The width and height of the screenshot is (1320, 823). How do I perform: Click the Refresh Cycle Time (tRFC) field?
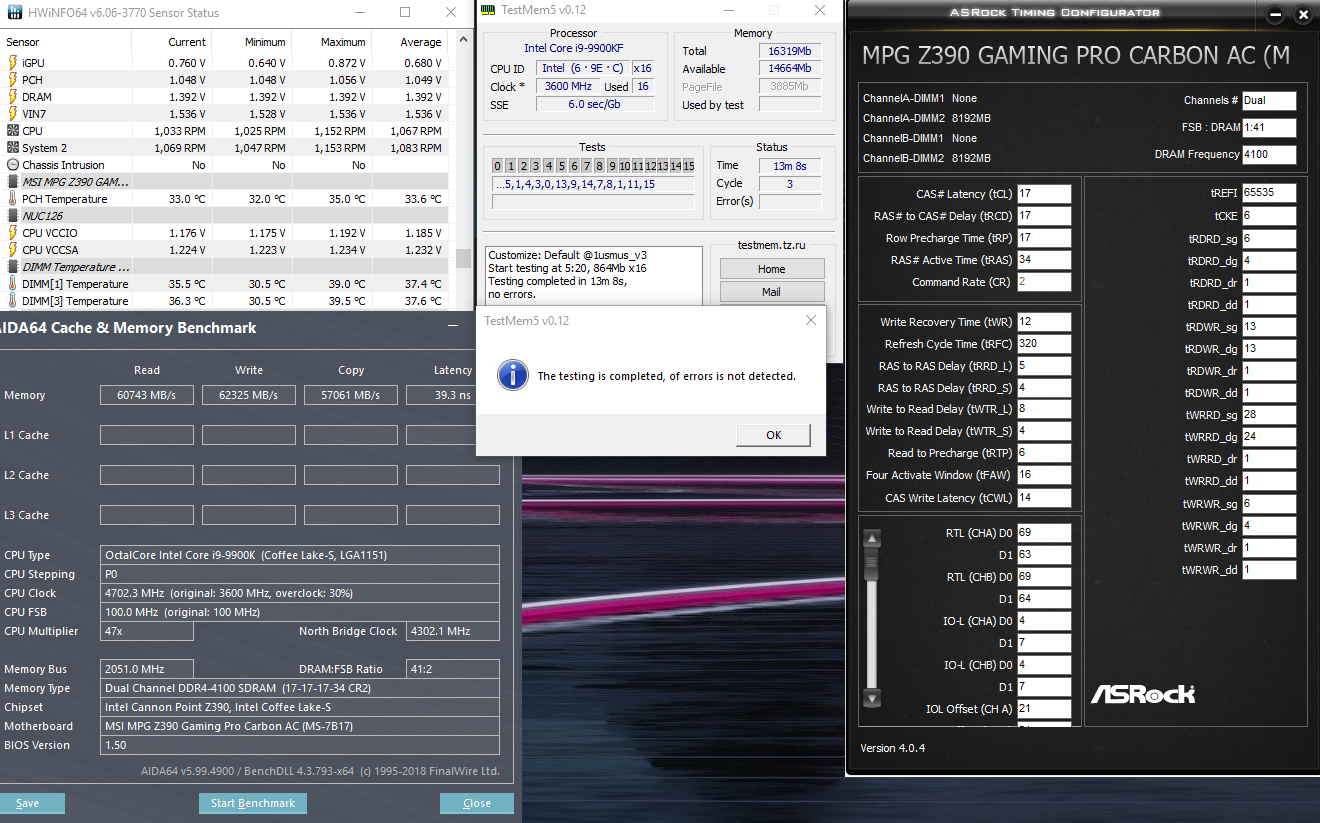click(1044, 344)
